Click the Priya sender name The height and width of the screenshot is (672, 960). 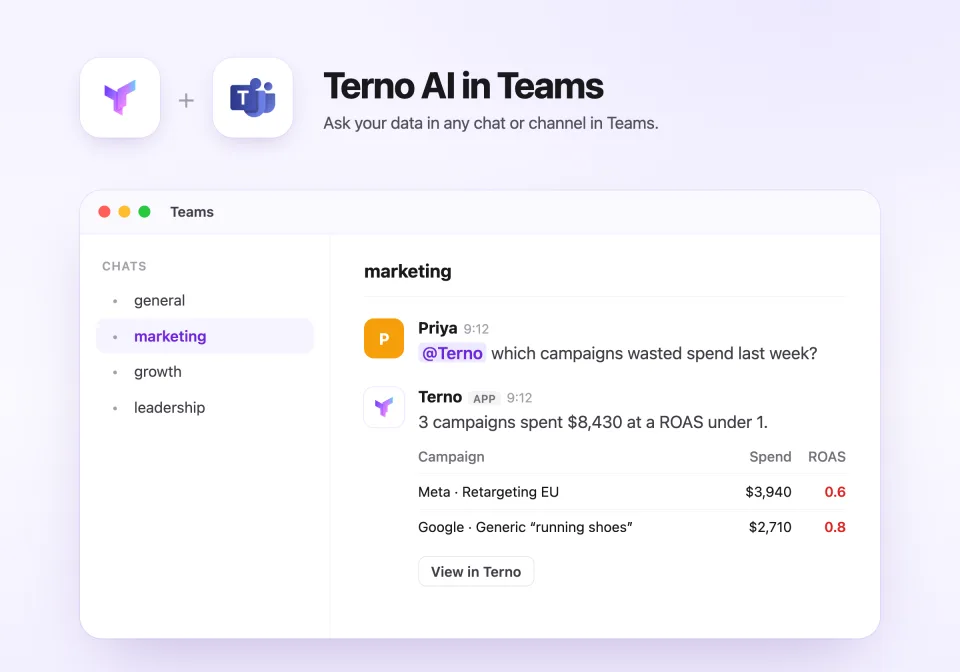(x=438, y=328)
